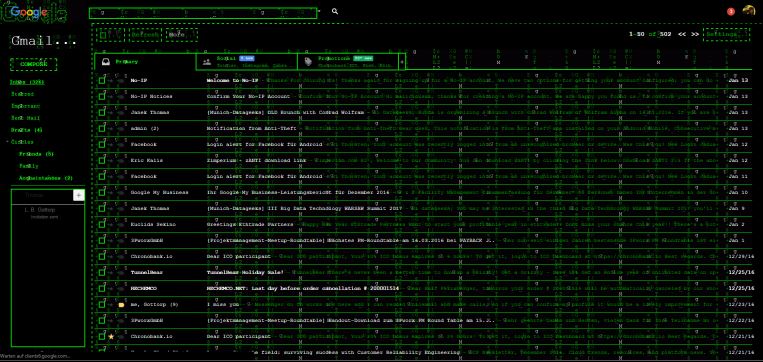Select the Eric Kalis email checkbox
The height and width of the screenshot is (362, 763).
pyautogui.click(x=102, y=160)
